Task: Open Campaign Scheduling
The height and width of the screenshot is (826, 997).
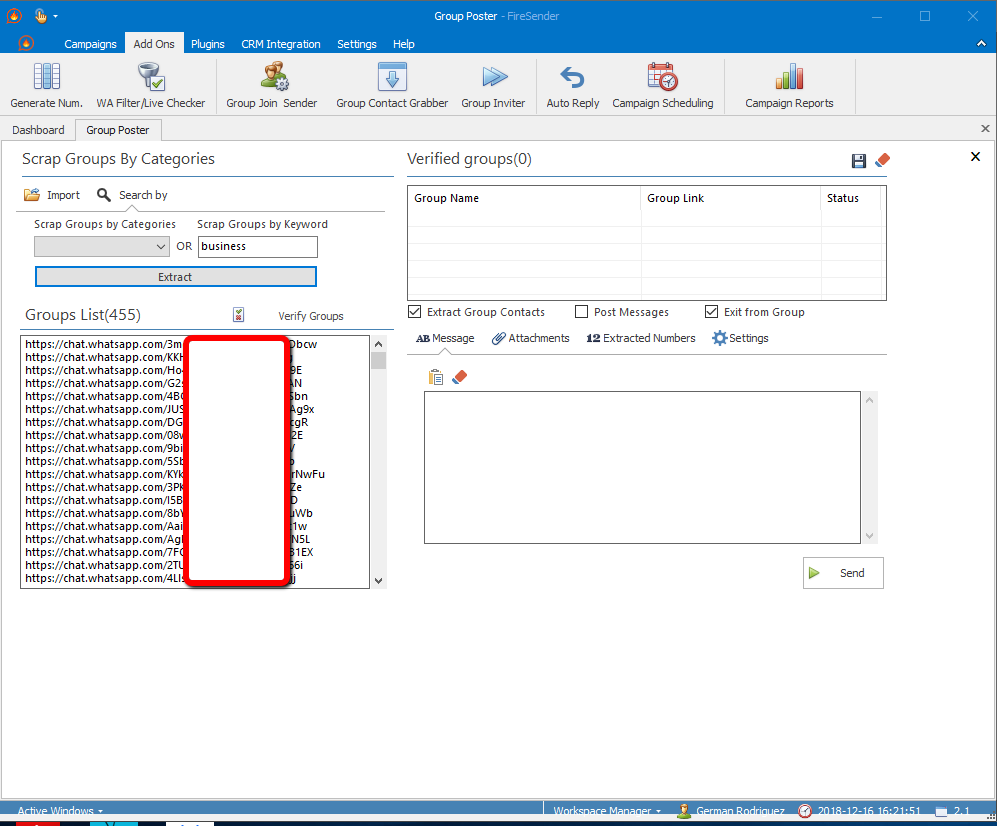Action: [663, 86]
